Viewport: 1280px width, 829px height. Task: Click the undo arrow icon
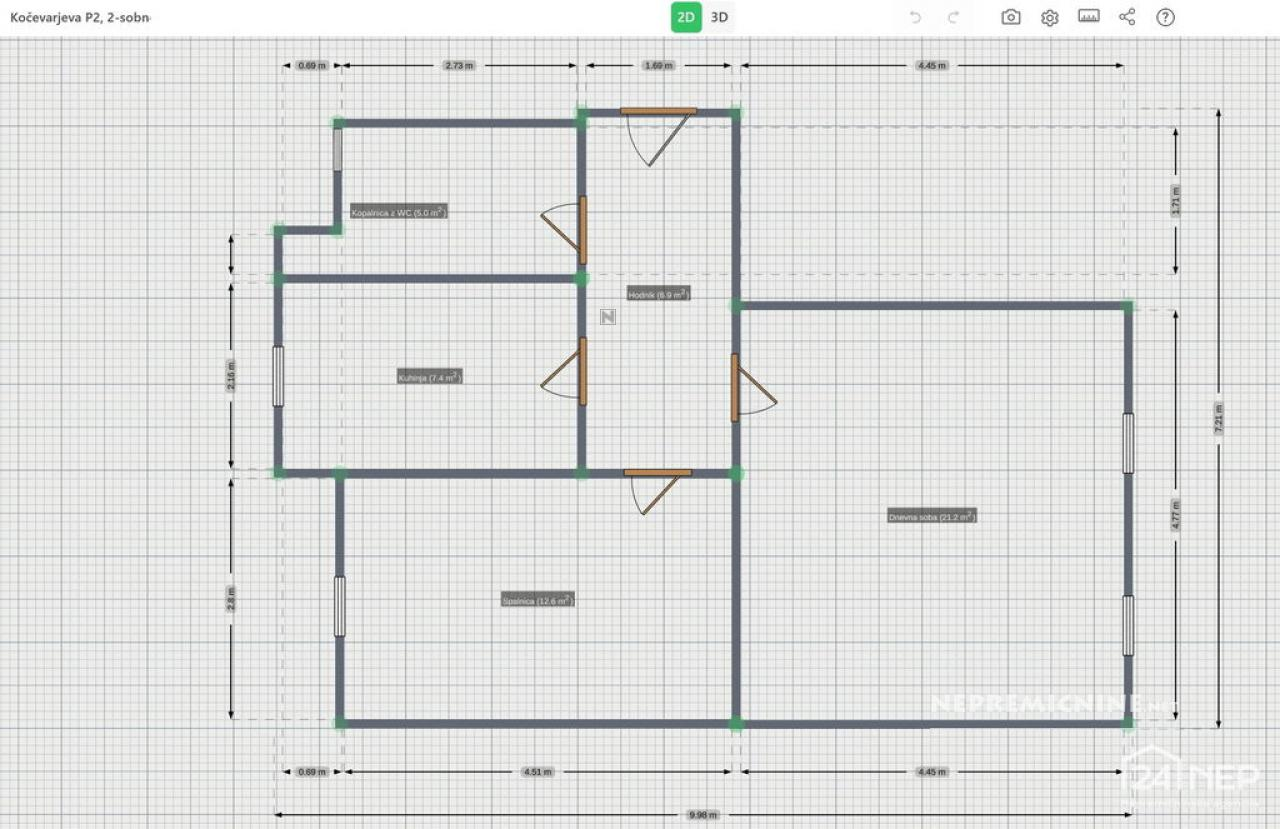[x=915, y=17]
